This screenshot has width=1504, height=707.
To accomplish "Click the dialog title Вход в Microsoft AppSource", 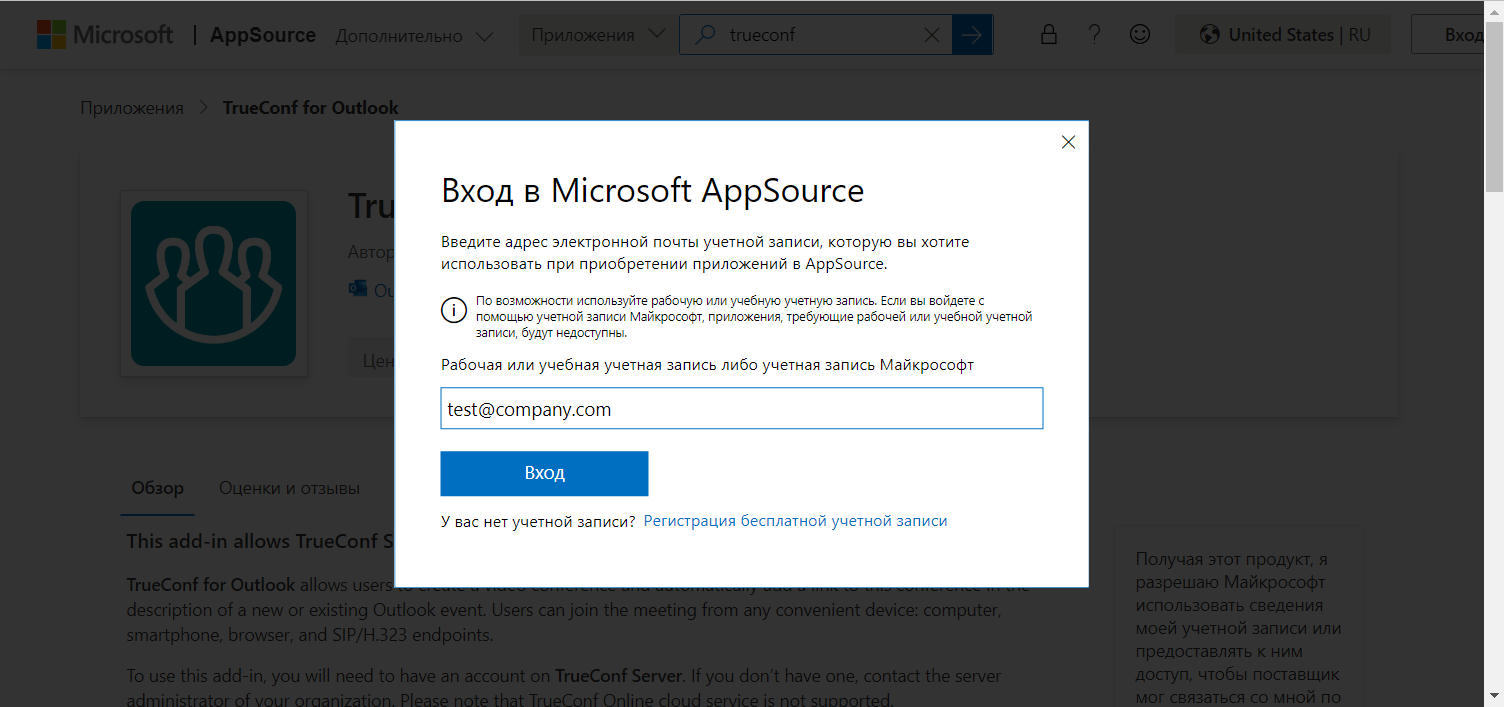I will click(x=652, y=190).
